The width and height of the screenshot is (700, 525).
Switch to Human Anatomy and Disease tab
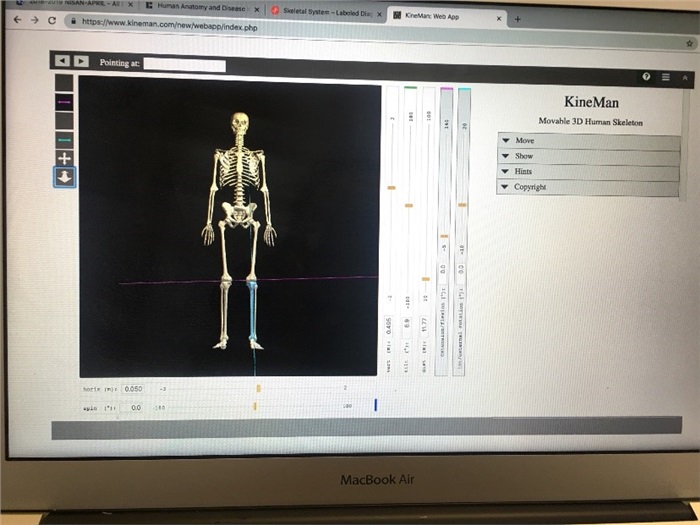pyautogui.click(x=201, y=8)
